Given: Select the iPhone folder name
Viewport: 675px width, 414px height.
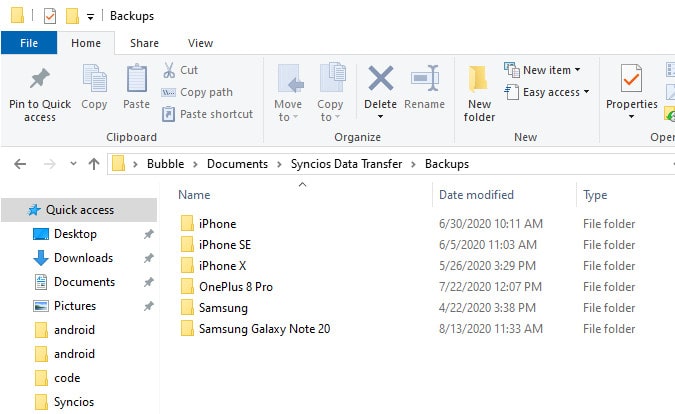Looking at the screenshot, I should [217, 224].
